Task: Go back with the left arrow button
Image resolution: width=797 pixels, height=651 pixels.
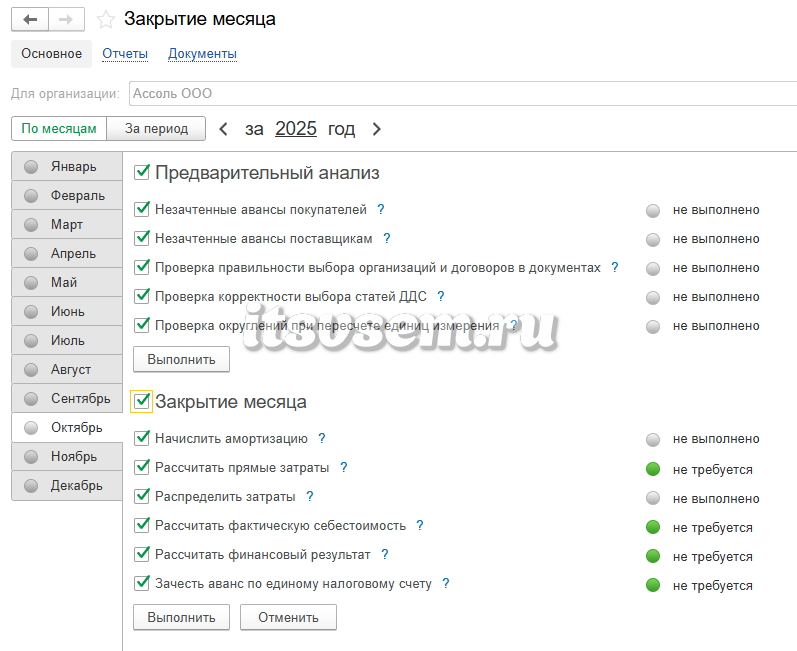Action: pos(30,20)
